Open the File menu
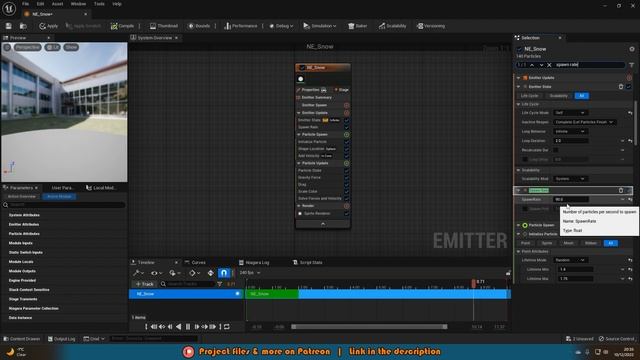Viewport: 640px width, 360px height. pos(25,4)
